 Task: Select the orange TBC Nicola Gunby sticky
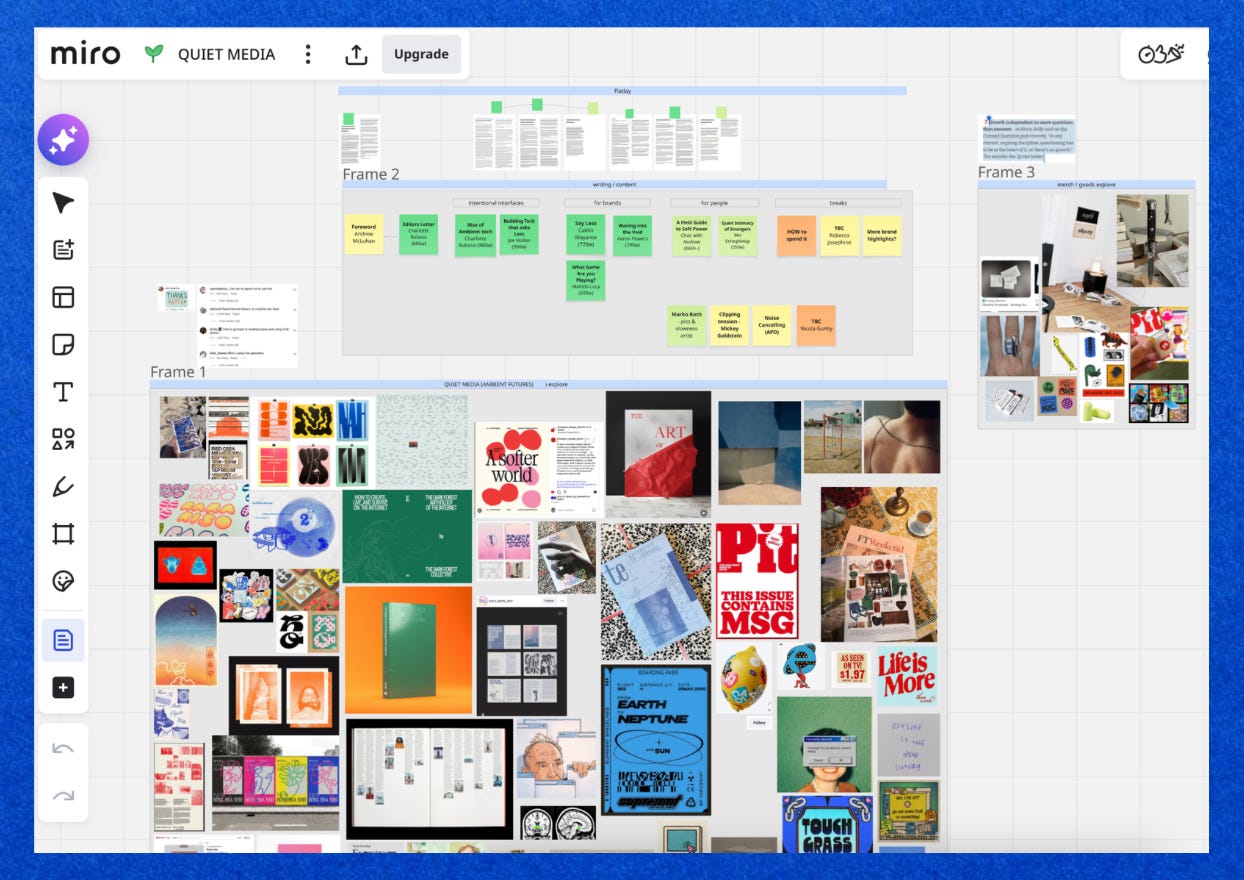(816, 325)
